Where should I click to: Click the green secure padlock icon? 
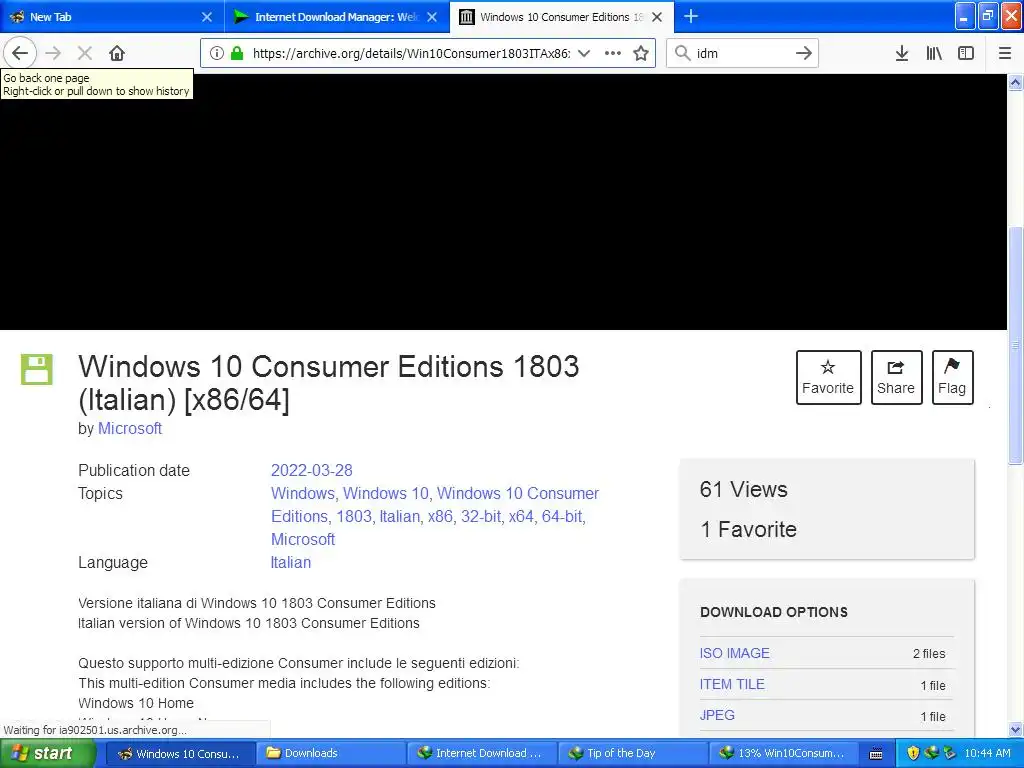pos(237,53)
